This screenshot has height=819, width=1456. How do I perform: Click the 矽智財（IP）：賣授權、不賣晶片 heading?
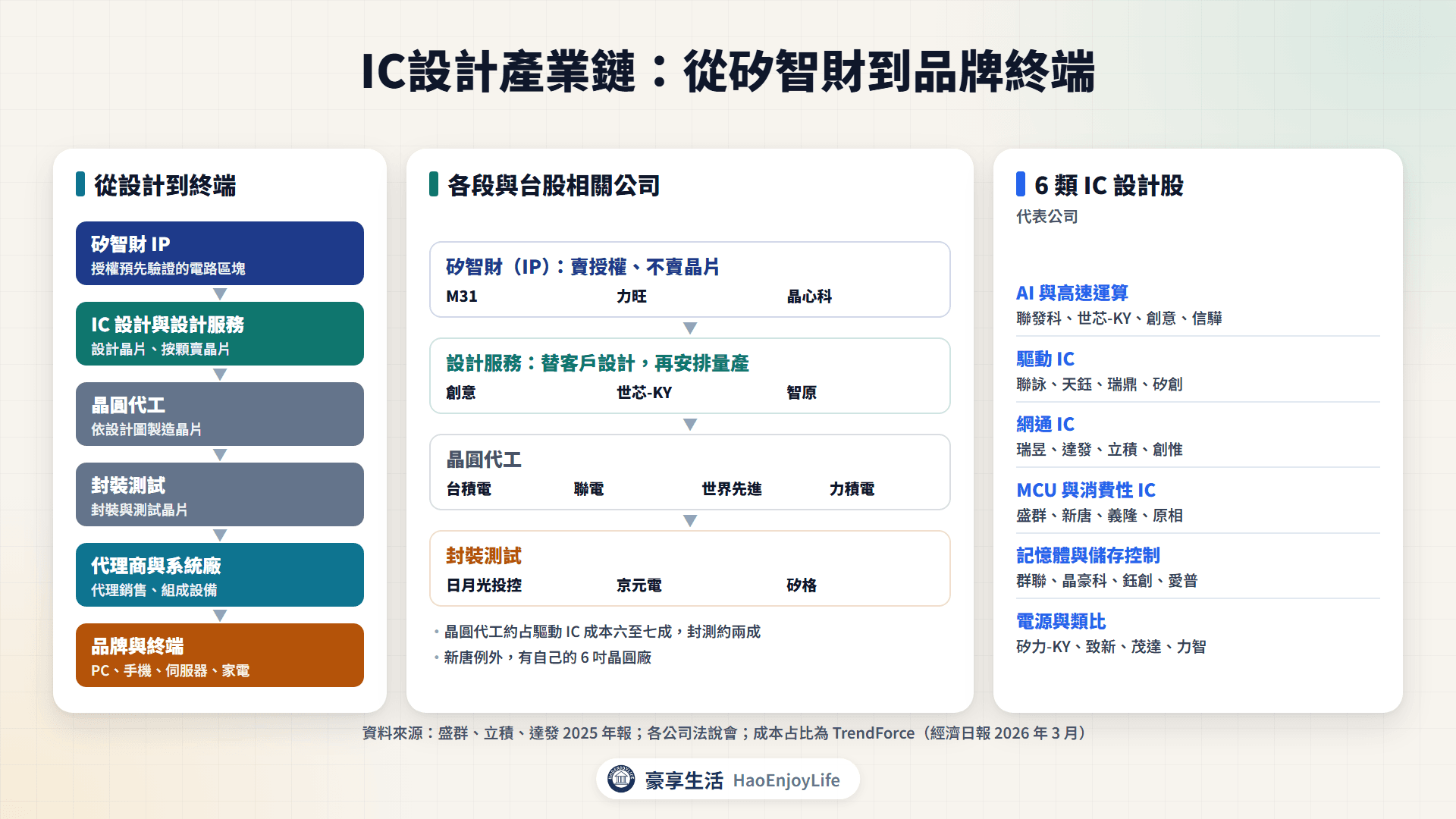tap(582, 267)
